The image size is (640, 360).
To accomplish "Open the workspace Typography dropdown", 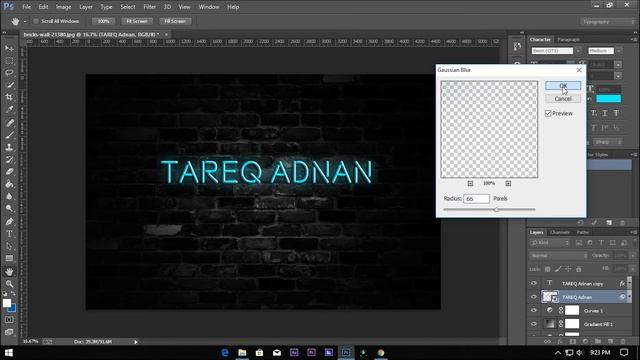I will [x=608, y=21].
